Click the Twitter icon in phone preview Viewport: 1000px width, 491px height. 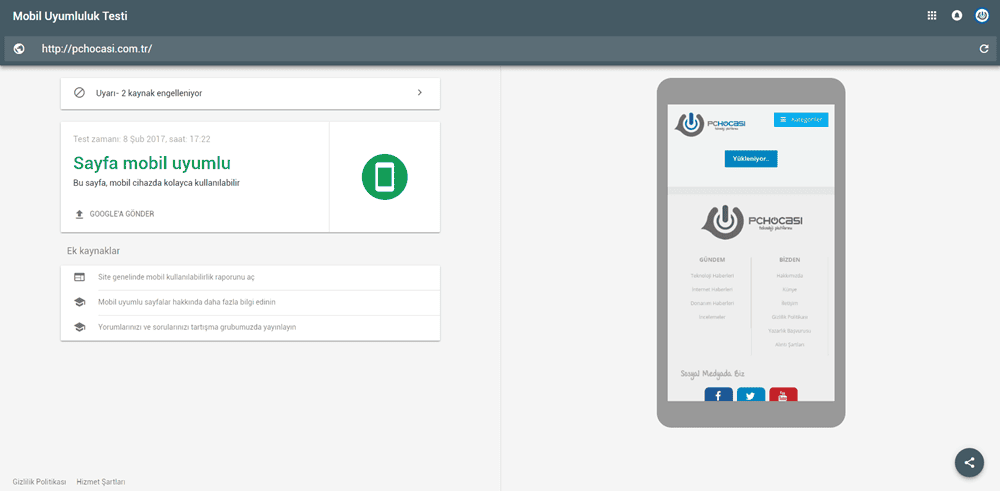tap(750, 395)
